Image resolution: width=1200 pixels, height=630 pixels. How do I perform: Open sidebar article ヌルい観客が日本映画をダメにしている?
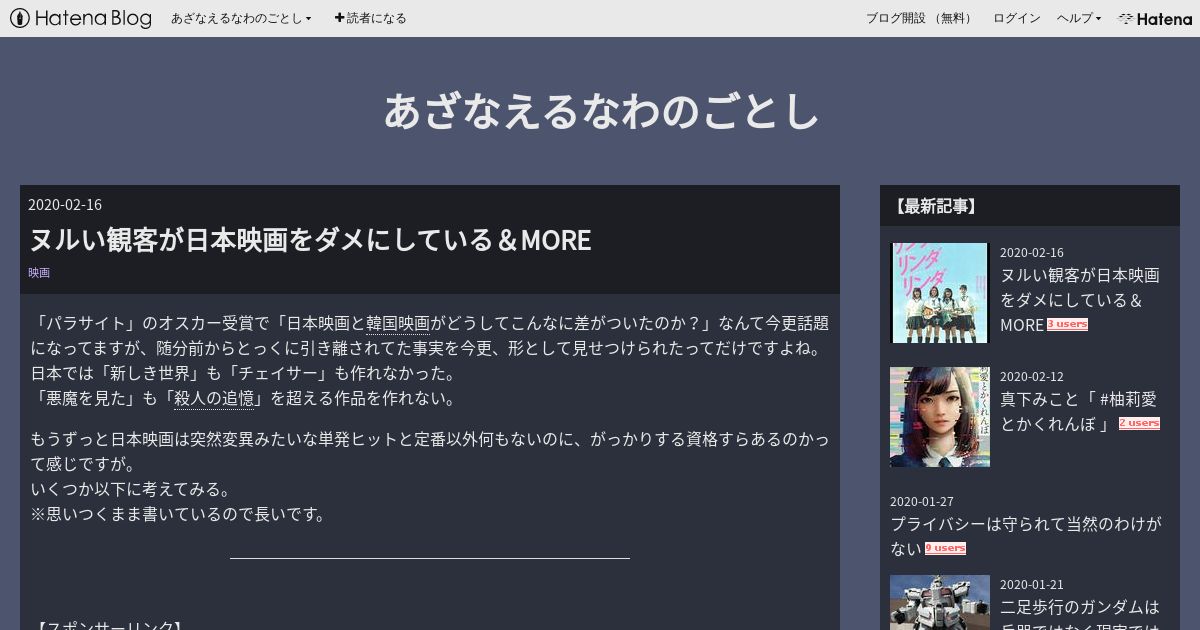click(x=1080, y=300)
